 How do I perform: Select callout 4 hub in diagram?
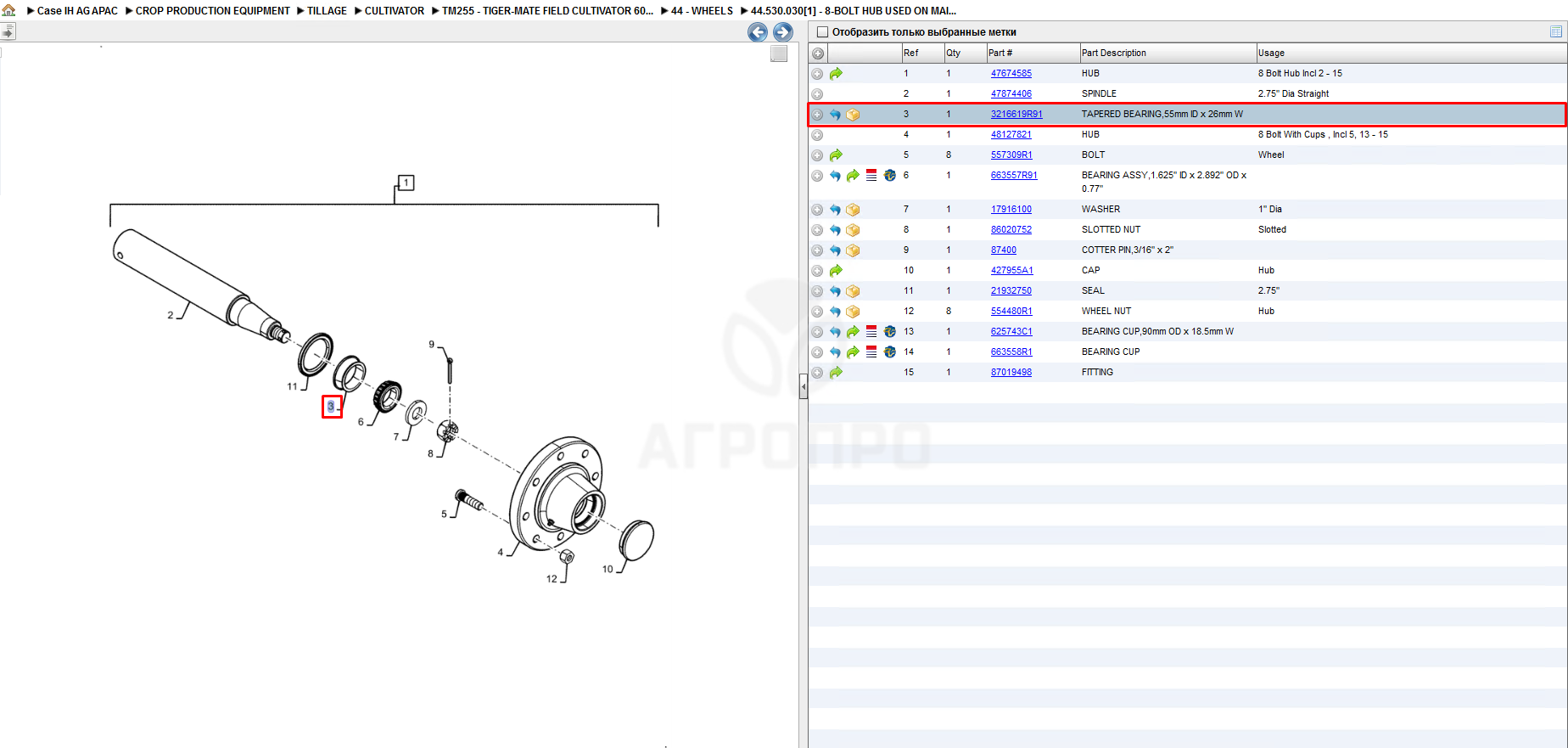click(501, 552)
